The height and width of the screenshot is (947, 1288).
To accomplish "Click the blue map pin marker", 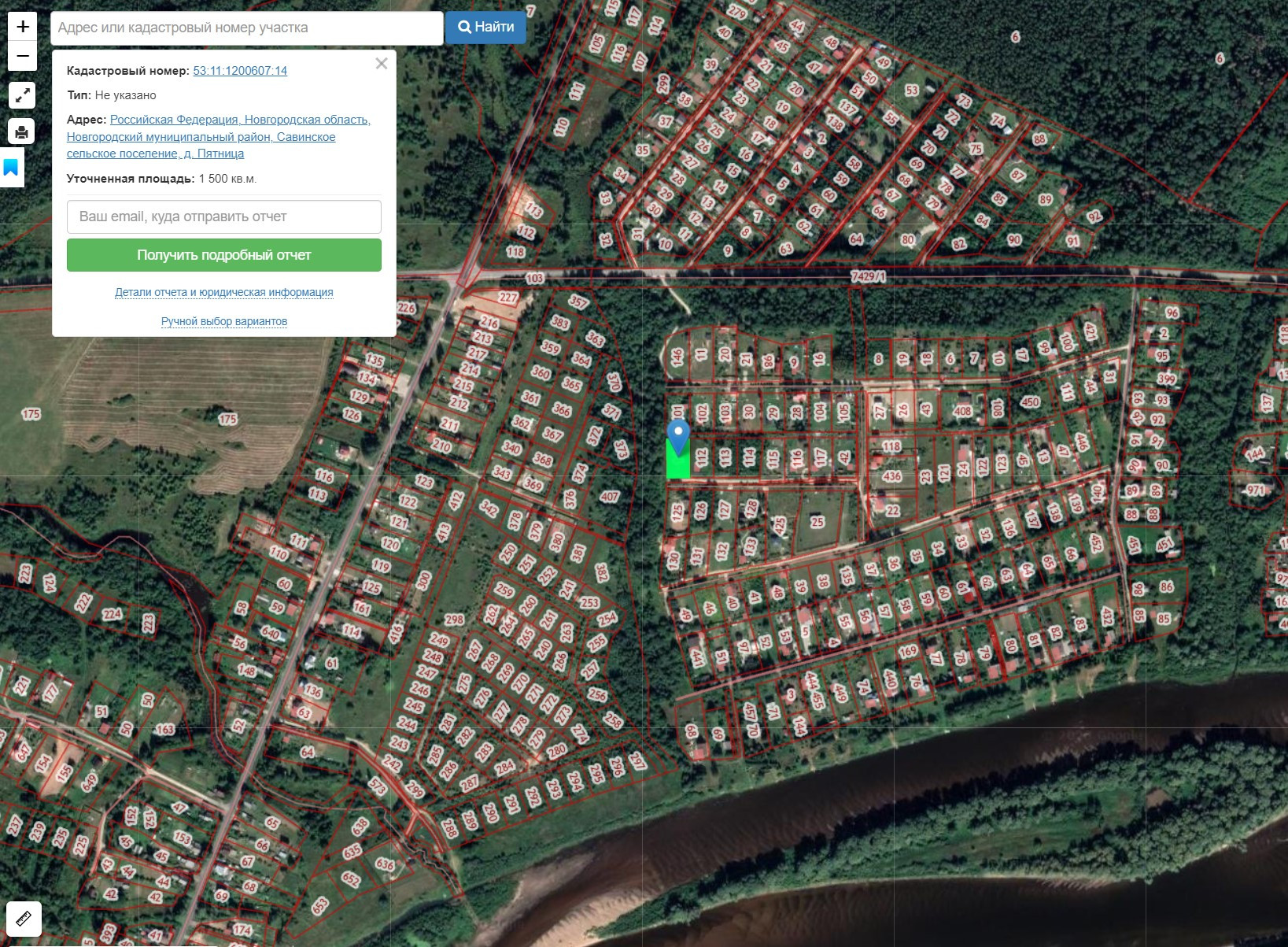I will (x=678, y=437).
